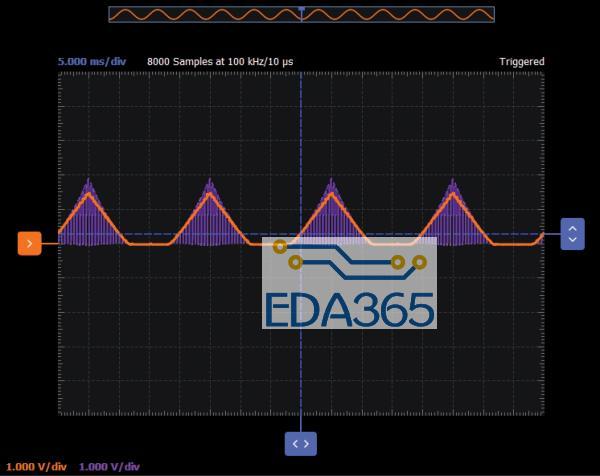Click the 8000 Samples at 100 kHz text
The width and height of the screenshot is (600, 476).
tap(220, 62)
